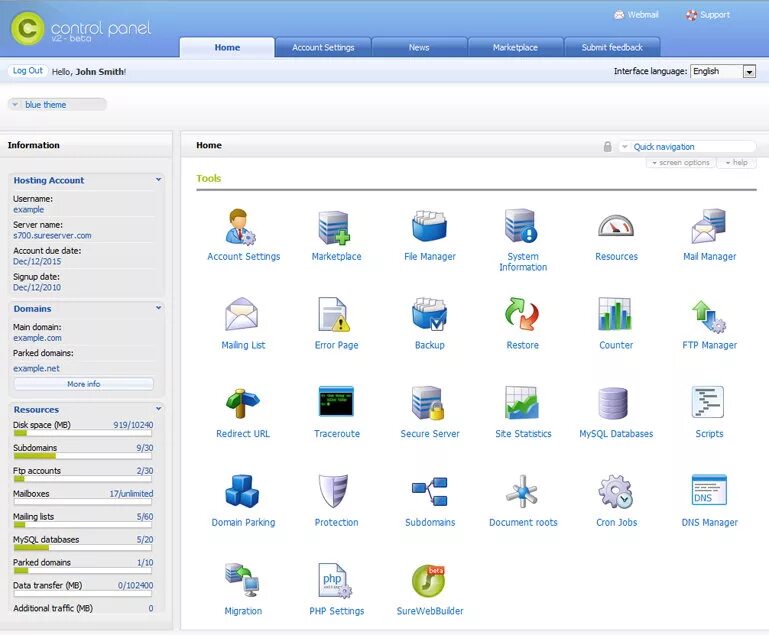Open the Webmail link
This screenshot has width=769, height=635.
click(x=636, y=15)
